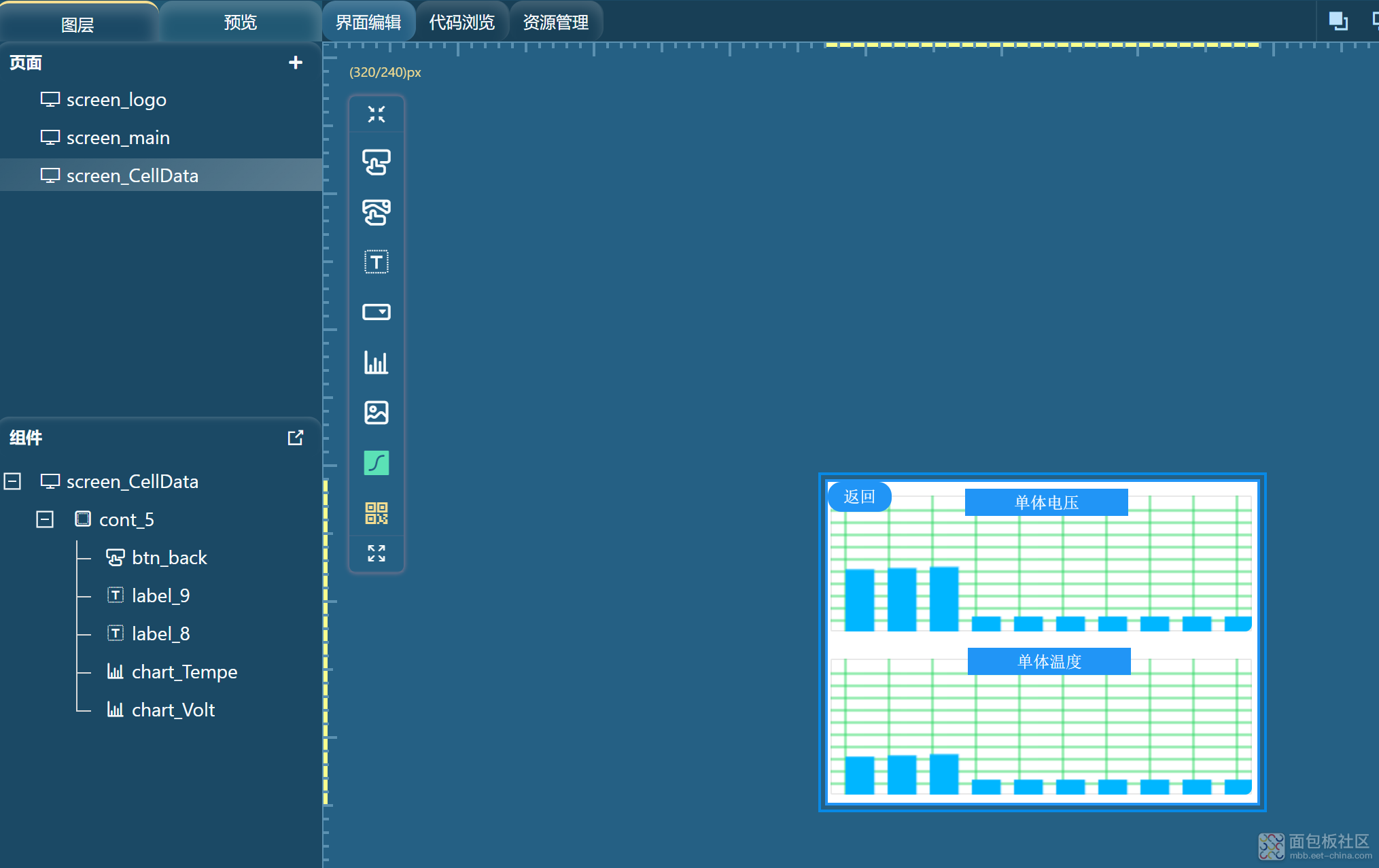
Task: Select label_9 in component tree
Action: (x=161, y=595)
